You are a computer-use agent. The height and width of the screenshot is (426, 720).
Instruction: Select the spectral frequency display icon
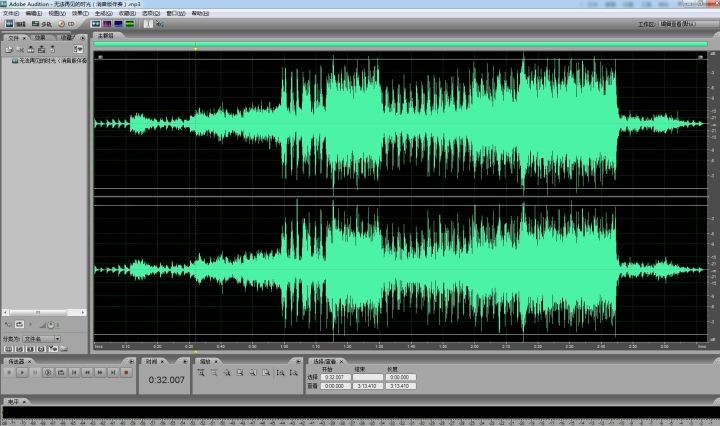[105, 23]
